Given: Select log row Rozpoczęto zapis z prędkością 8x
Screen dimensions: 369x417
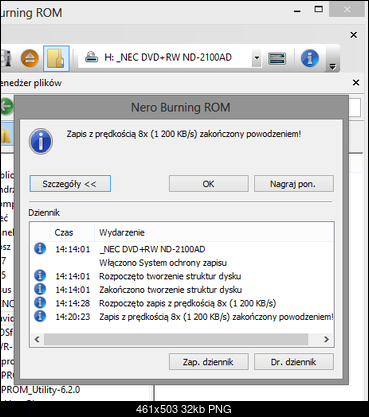Looking at the screenshot, I should pyautogui.click(x=183, y=303).
